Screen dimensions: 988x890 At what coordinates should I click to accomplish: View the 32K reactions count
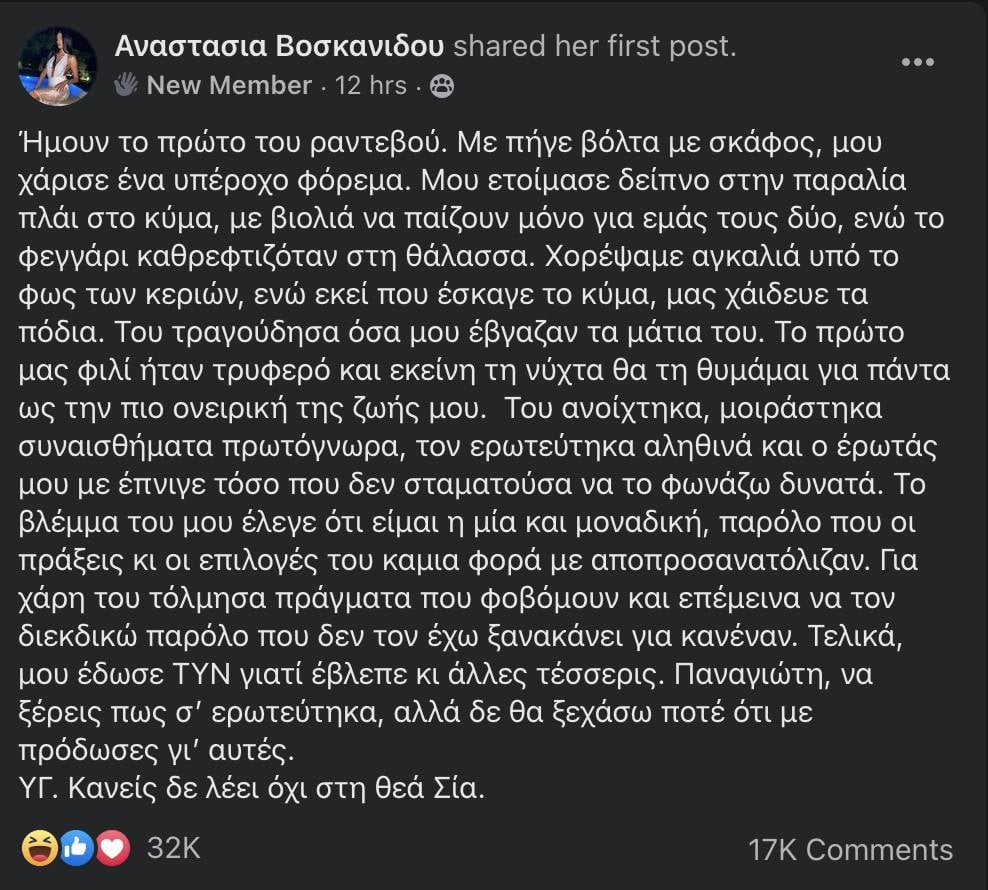(x=174, y=848)
